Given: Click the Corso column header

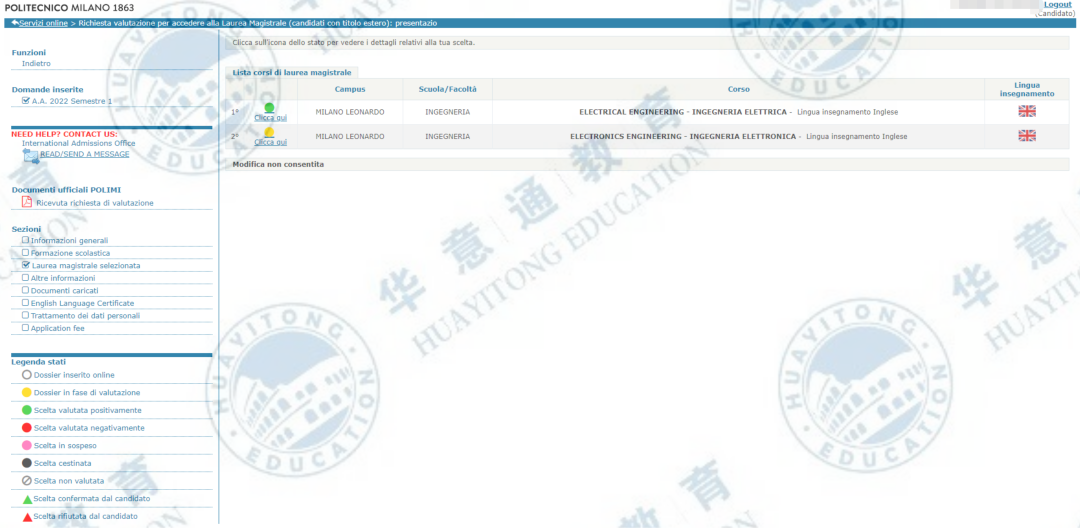Looking at the screenshot, I should tap(738, 89).
